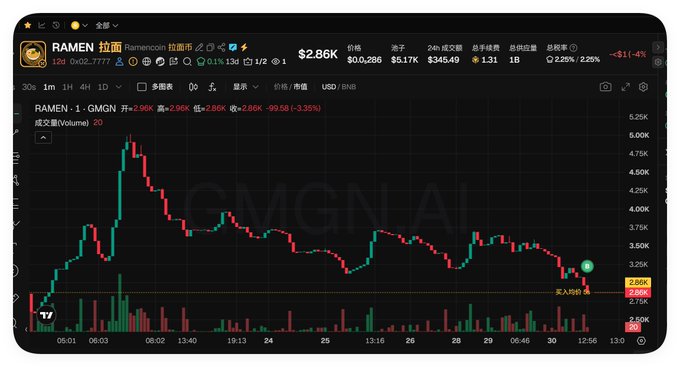The width and height of the screenshot is (680, 367).
Task: Click the yellow star favorites icon
Action: point(28,25)
